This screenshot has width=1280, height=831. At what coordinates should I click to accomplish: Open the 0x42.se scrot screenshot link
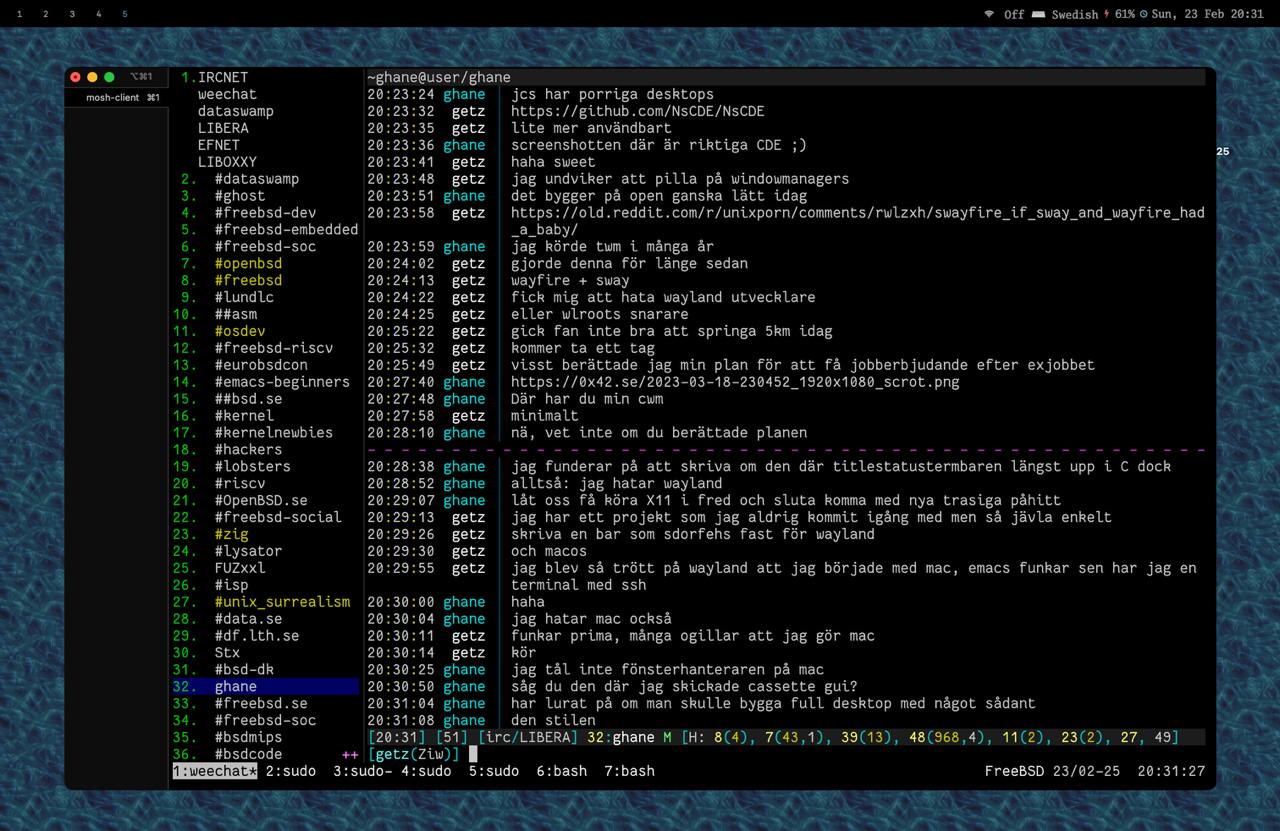pyautogui.click(x=734, y=382)
